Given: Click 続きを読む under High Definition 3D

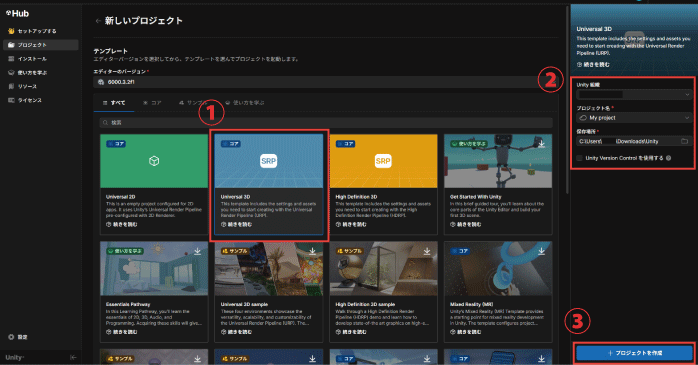Looking at the screenshot, I should pos(351,224).
